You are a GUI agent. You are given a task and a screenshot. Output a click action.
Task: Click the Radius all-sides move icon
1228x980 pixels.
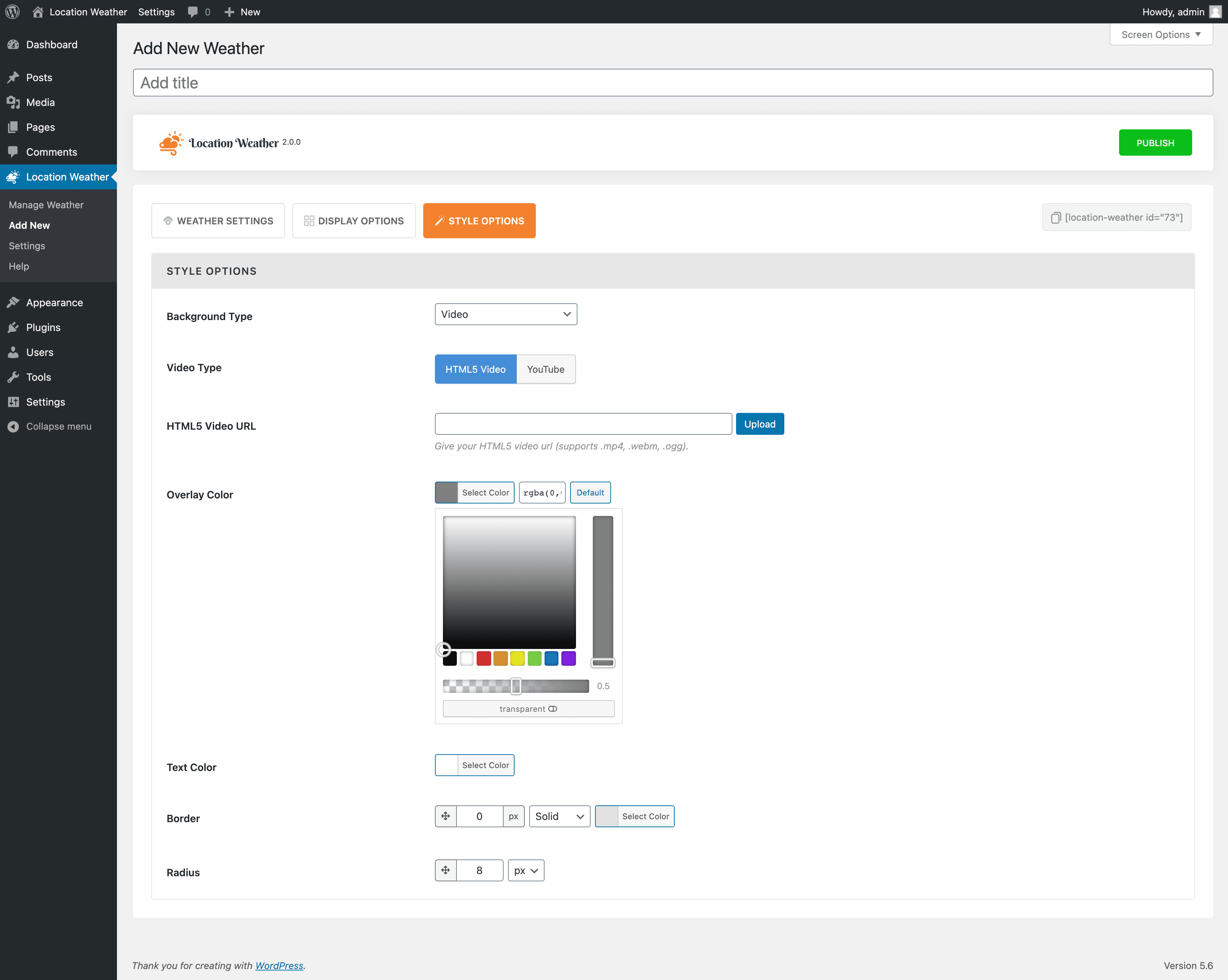[x=446, y=870]
